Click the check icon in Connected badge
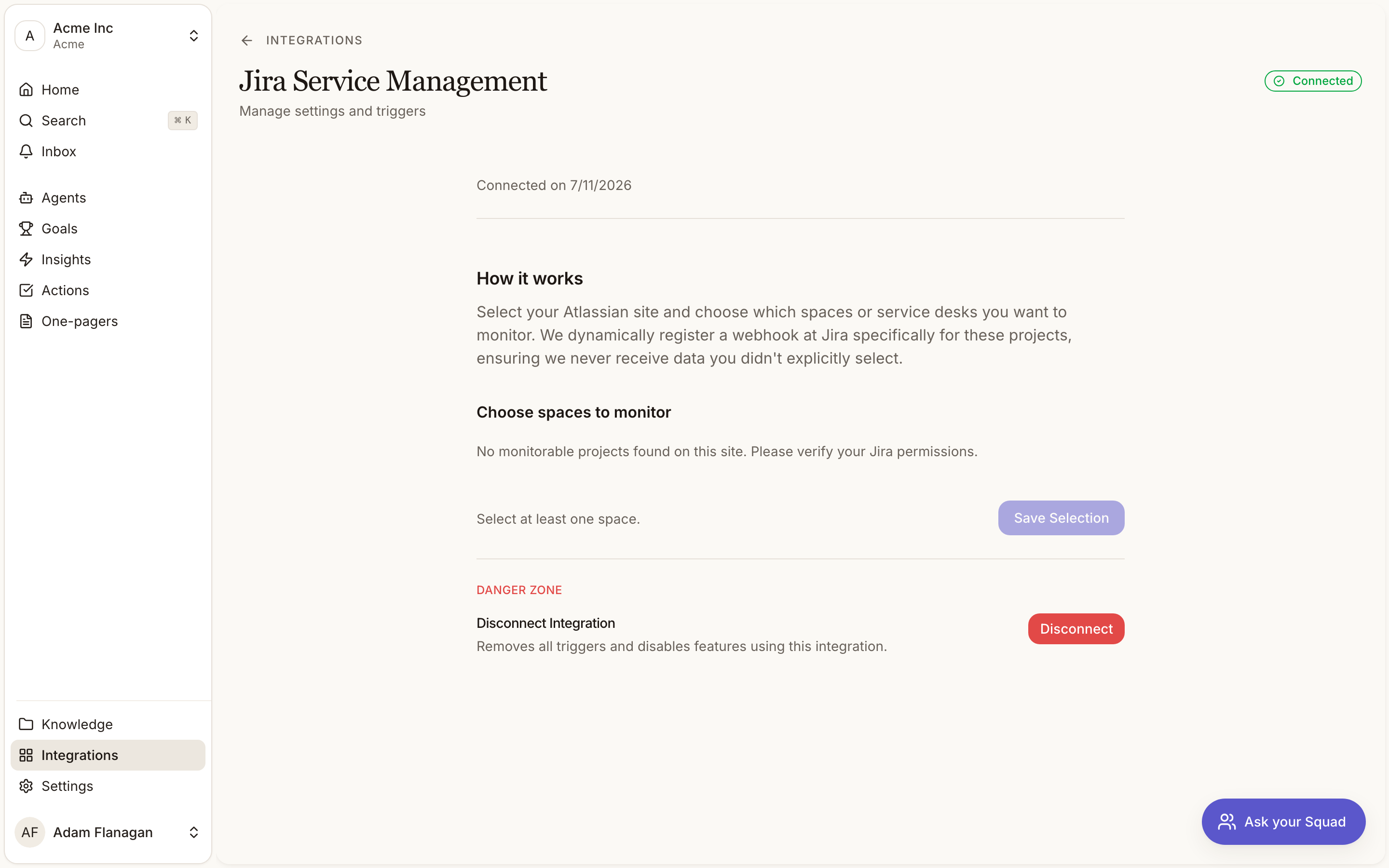 [x=1280, y=81]
